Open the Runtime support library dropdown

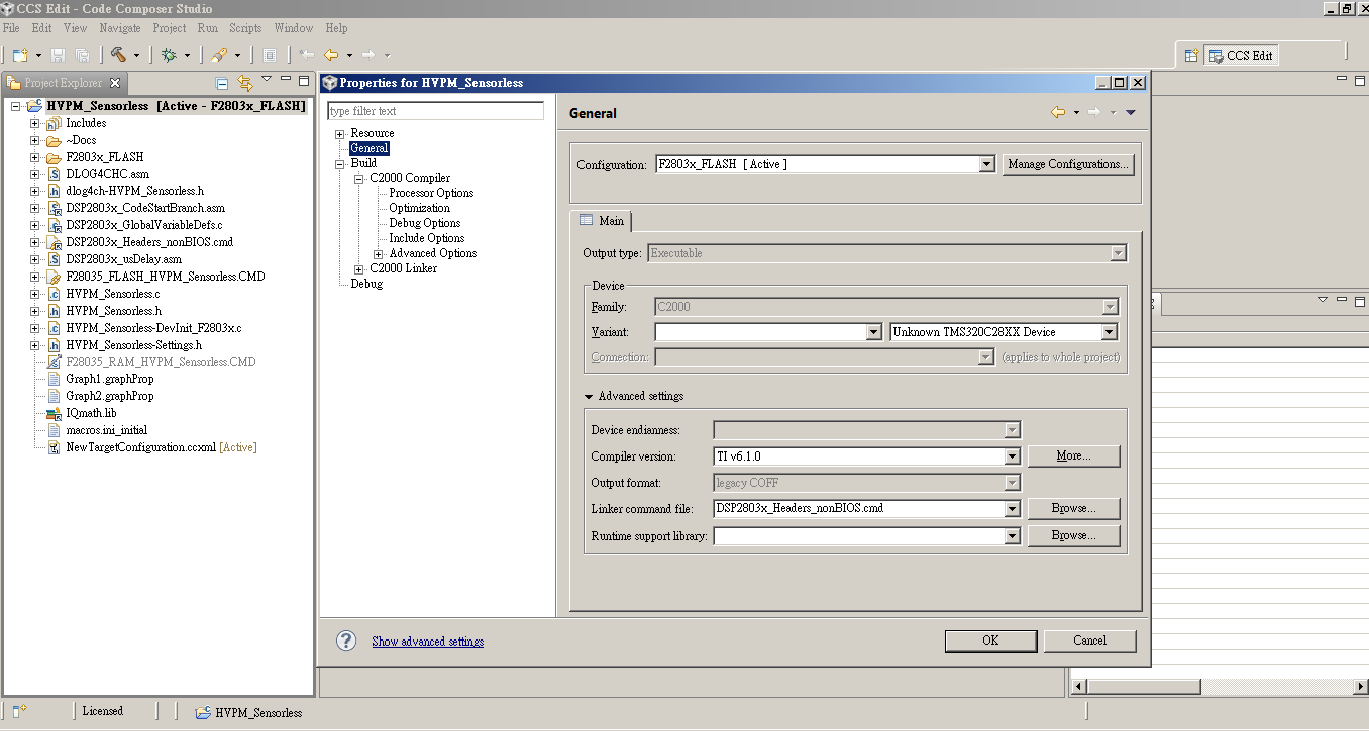1012,536
